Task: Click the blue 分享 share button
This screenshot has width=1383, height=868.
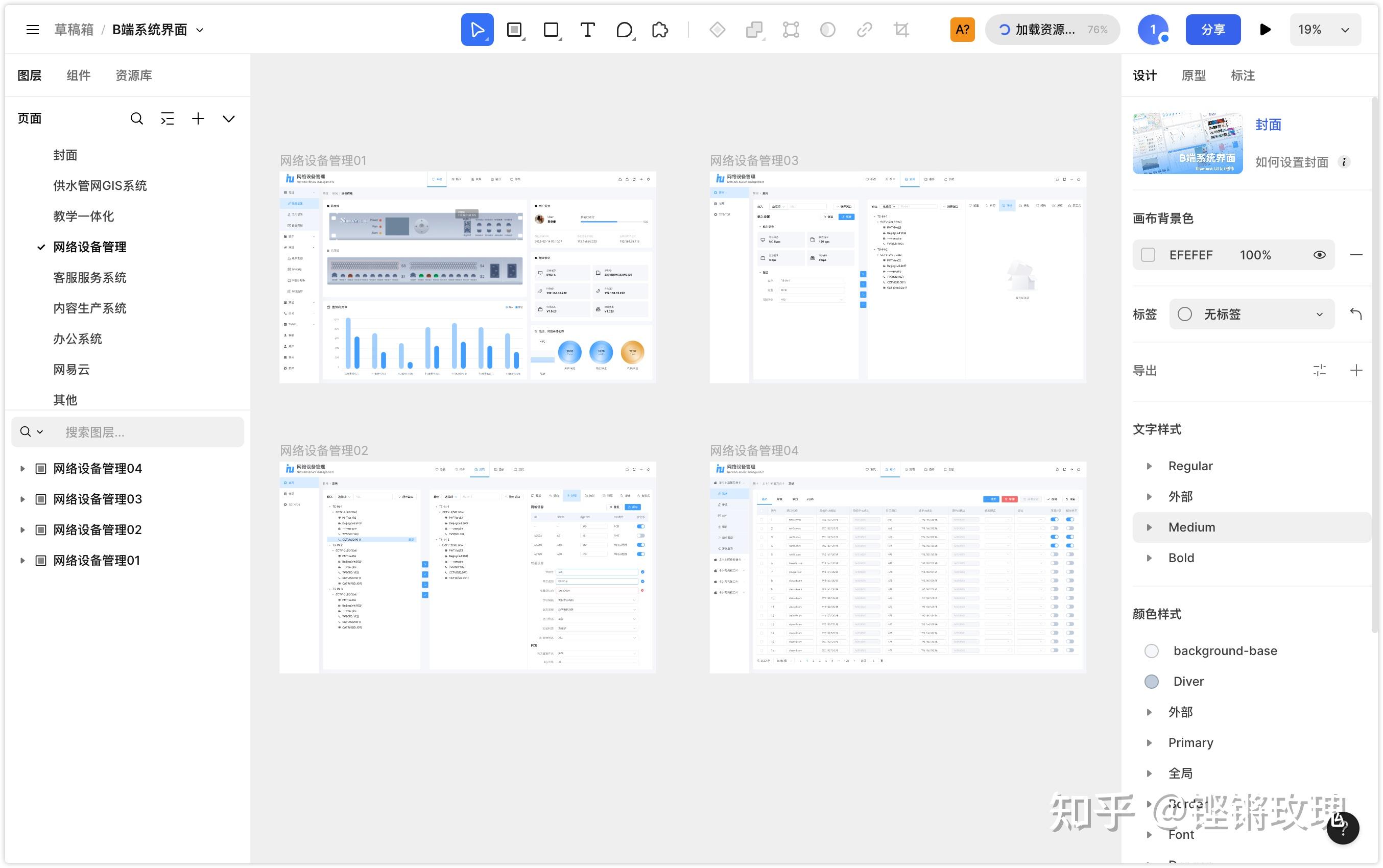Action: (1212, 30)
